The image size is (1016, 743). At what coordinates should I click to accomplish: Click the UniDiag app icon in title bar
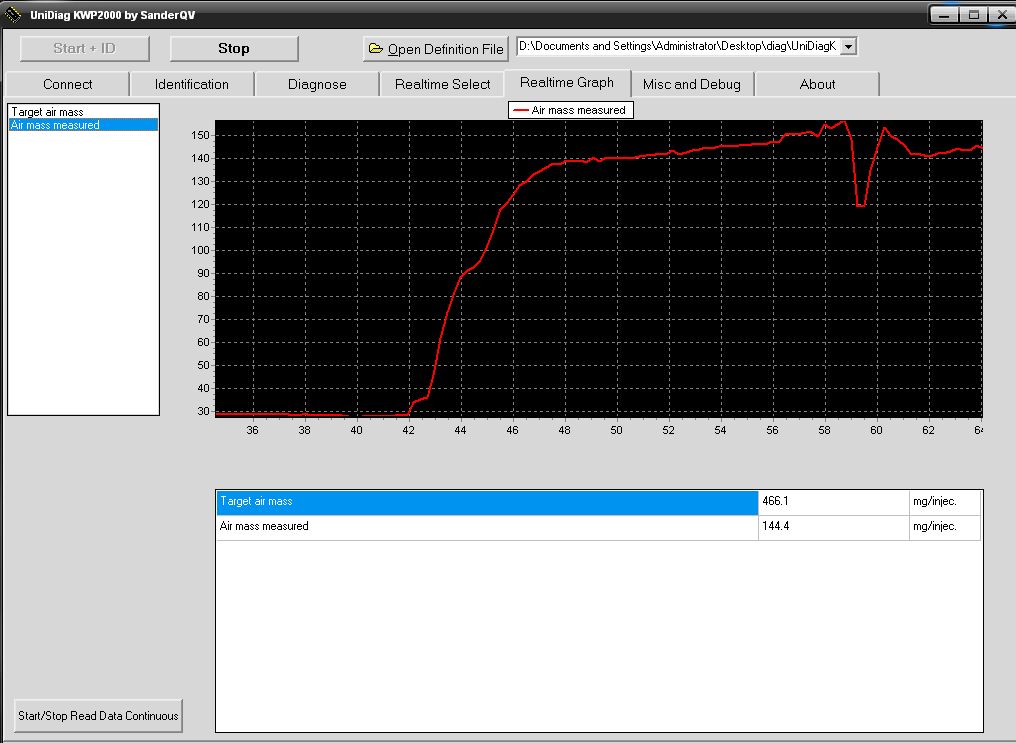pos(13,14)
